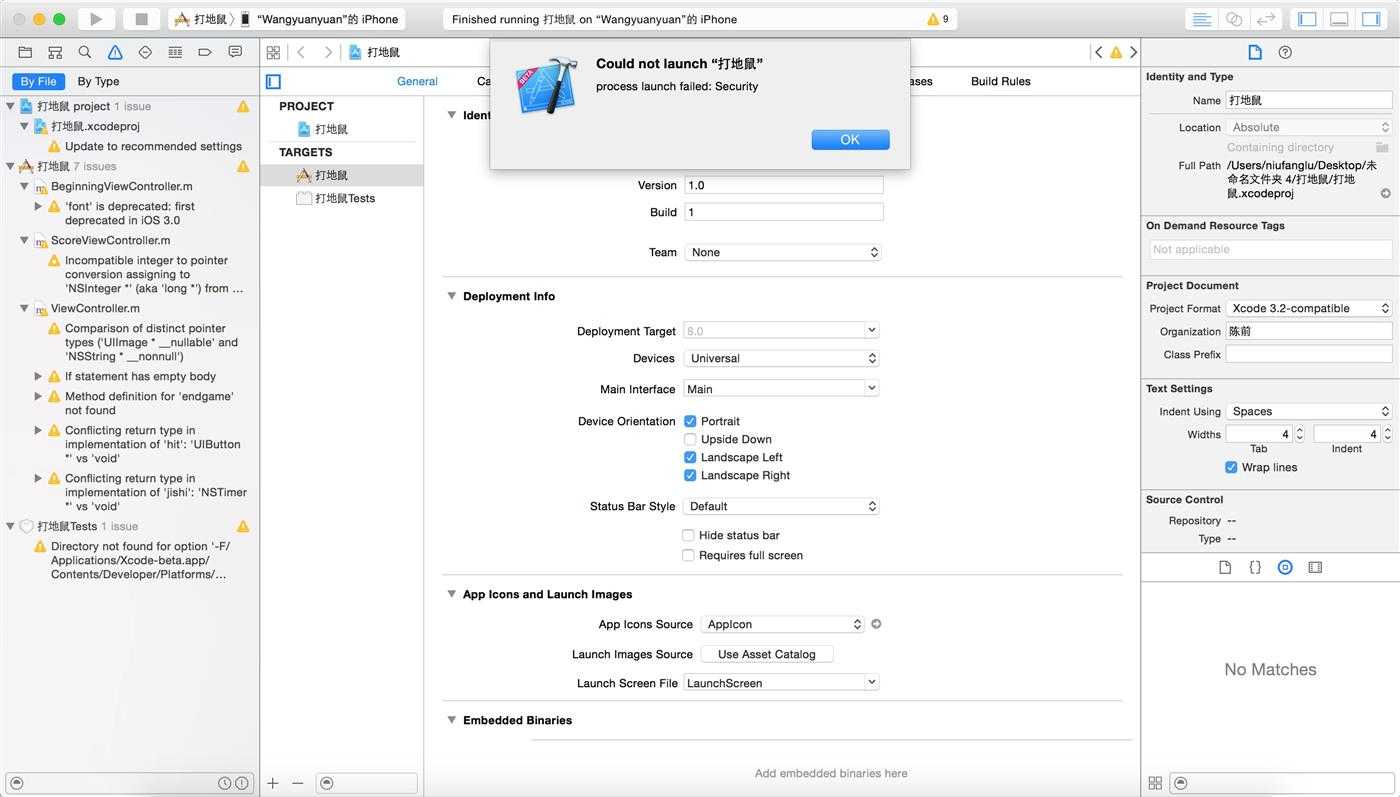The width and height of the screenshot is (1400, 797).
Task: Enable Hide status bar
Action: [688, 535]
